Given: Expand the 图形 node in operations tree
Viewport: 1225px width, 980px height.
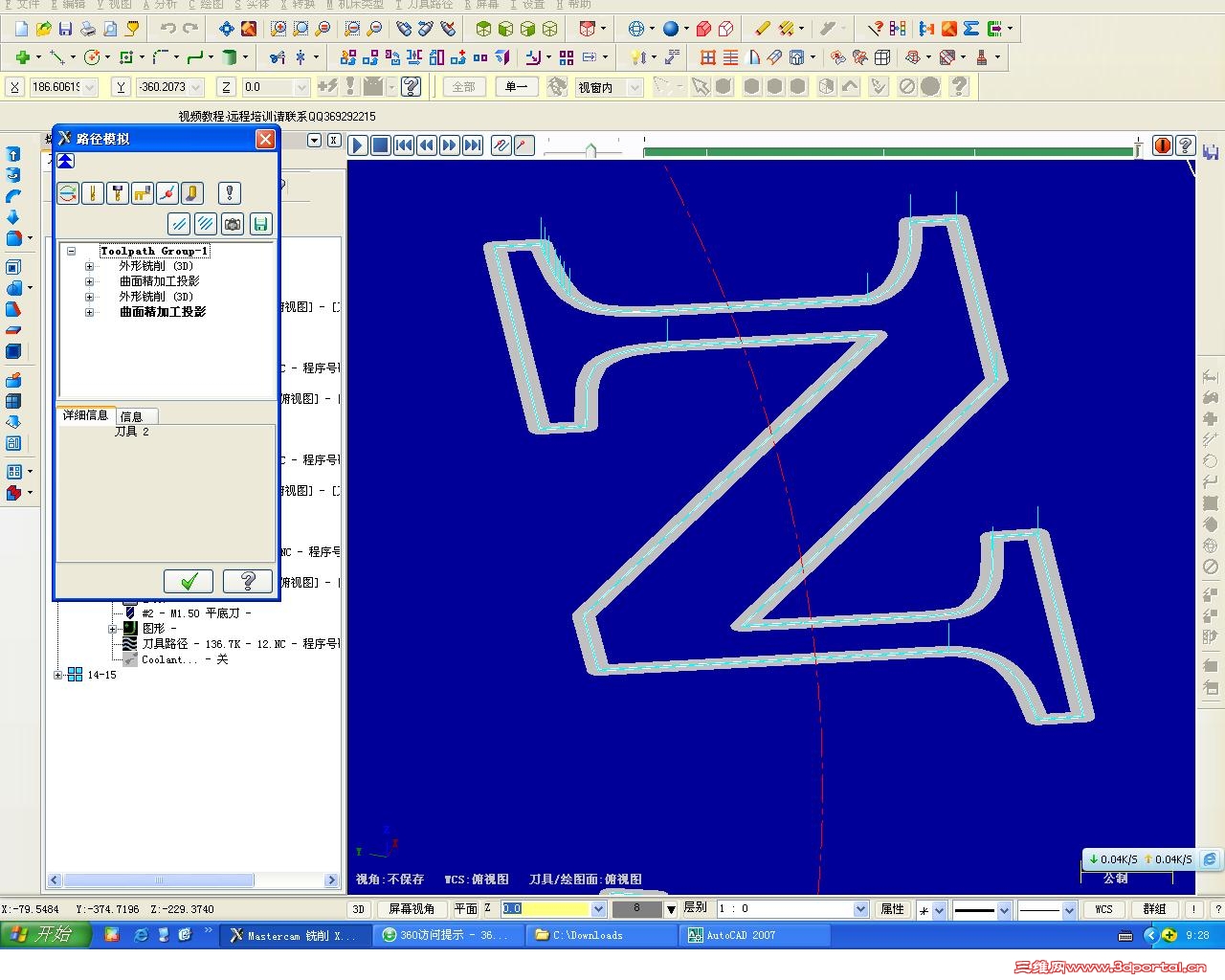Looking at the screenshot, I should [113, 629].
